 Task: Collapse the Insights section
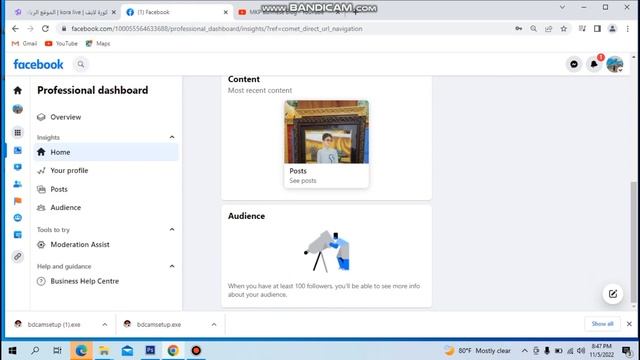tap(172, 137)
